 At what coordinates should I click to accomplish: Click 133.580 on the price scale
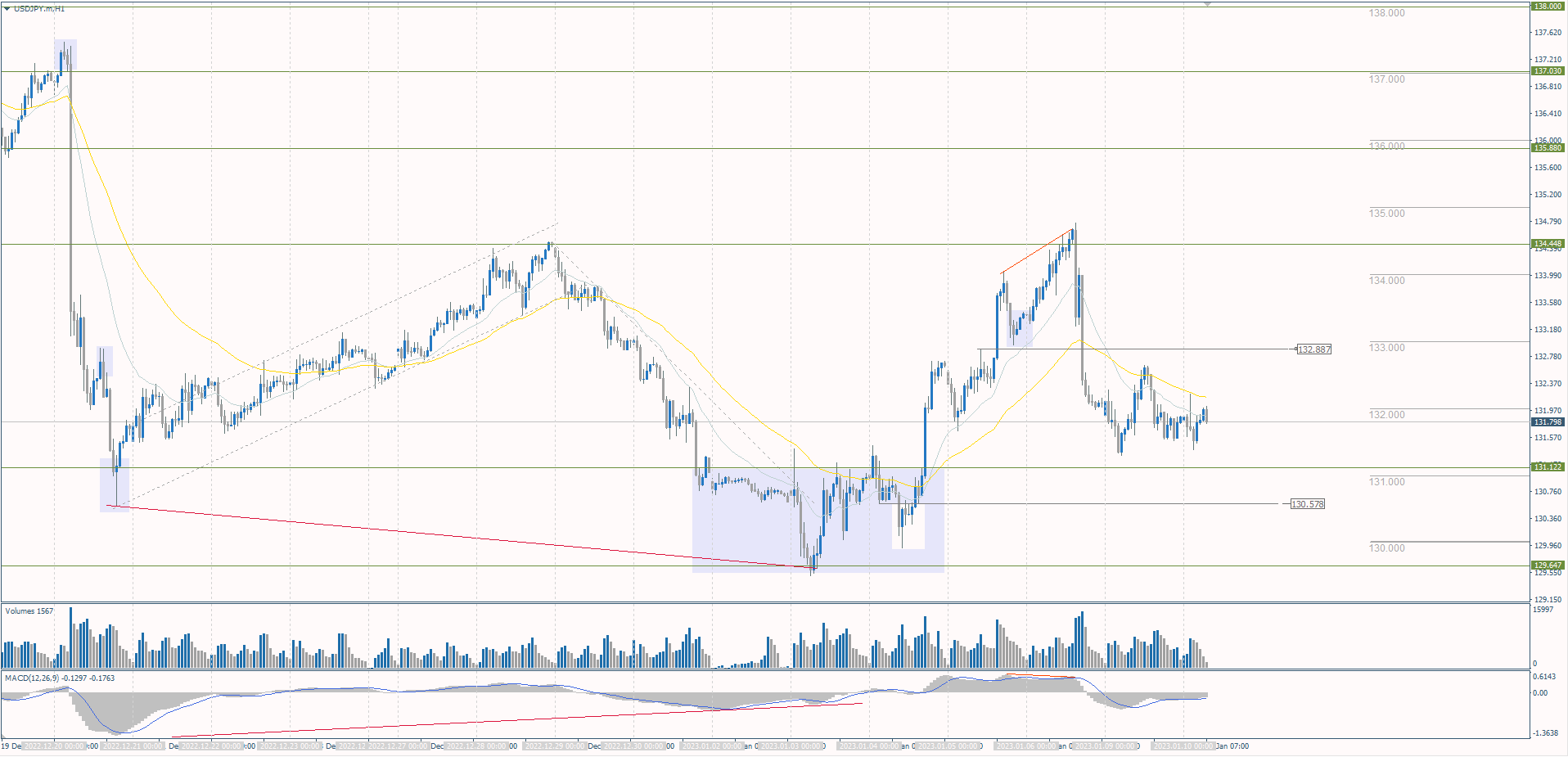pyautogui.click(x=1548, y=303)
